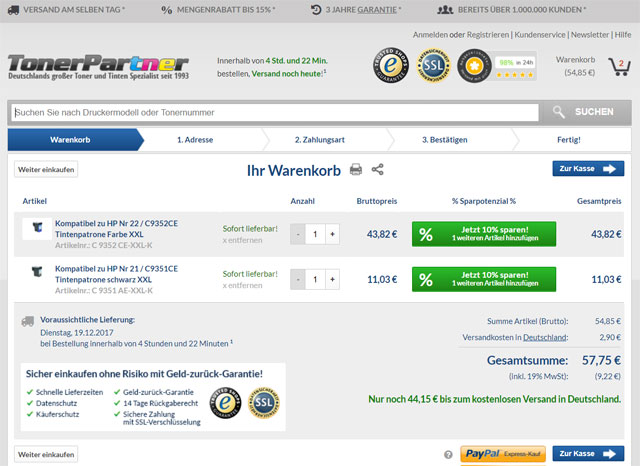Screen dimensions: 640x466
Task: Click the people icon beside 1.000.000 Kunden
Action: point(445,10)
